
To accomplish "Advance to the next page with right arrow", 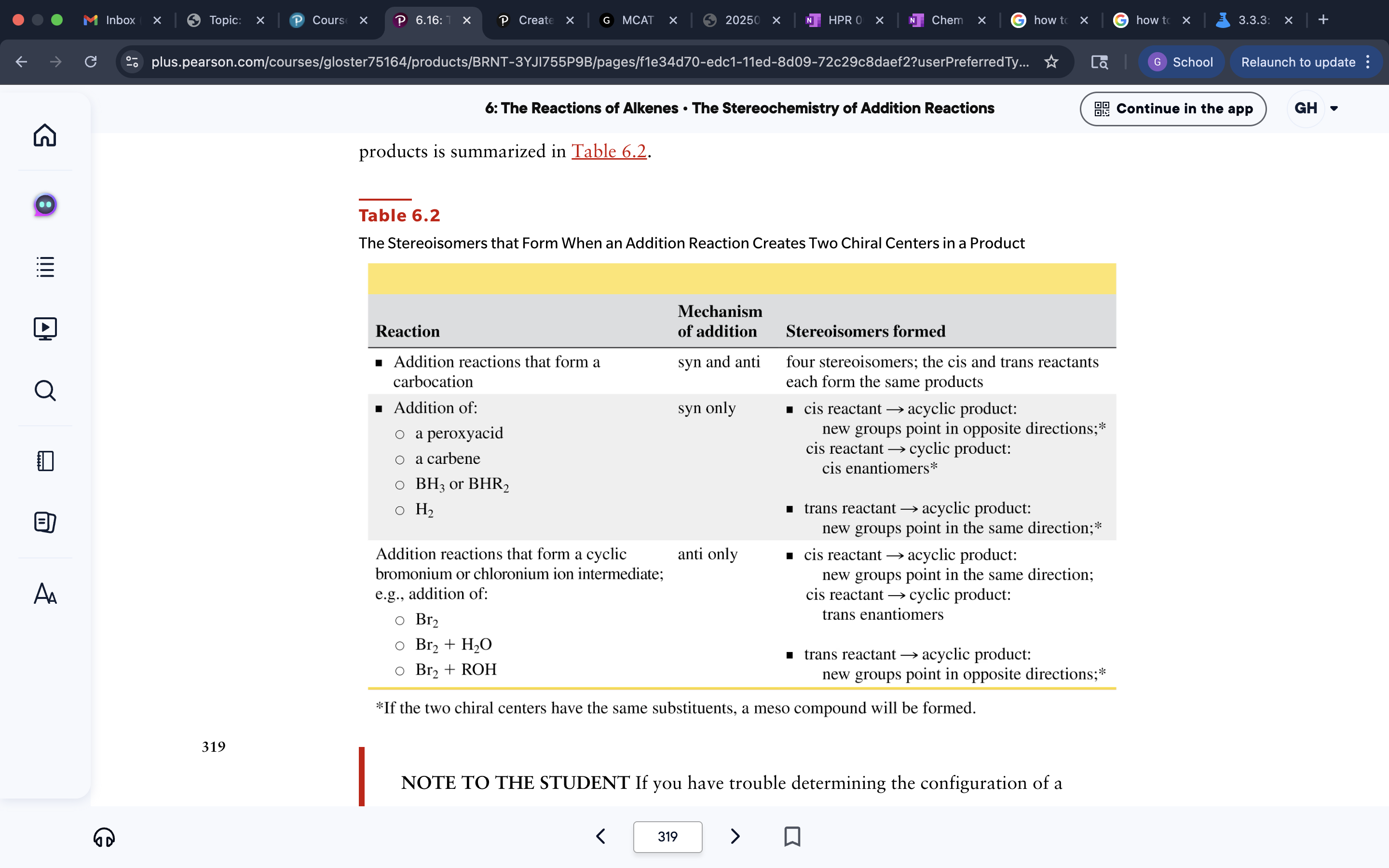I will tap(735, 837).
